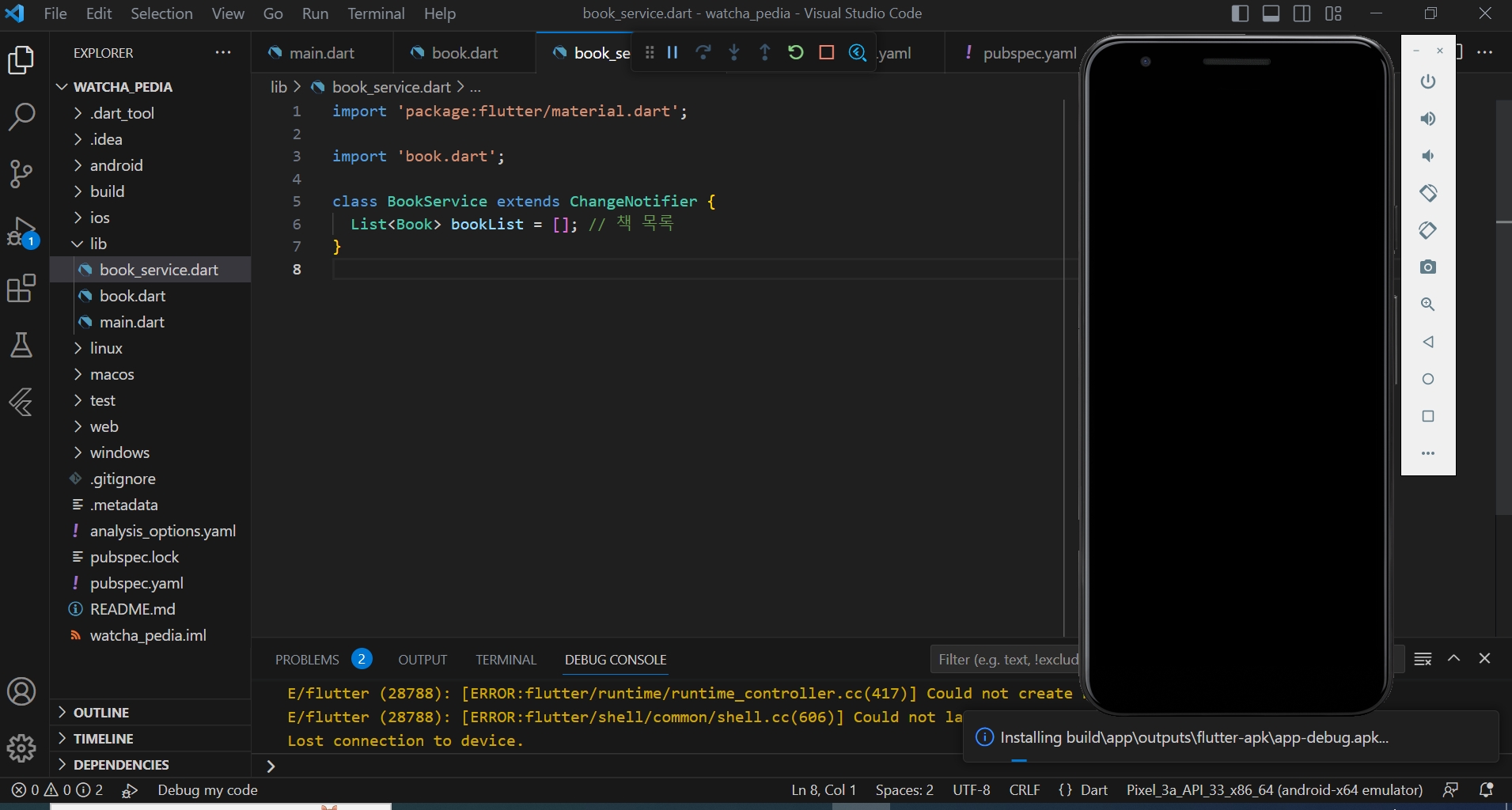Tap the emulator Back button
Screen dimensions: 1512x810
(x=1428, y=342)
